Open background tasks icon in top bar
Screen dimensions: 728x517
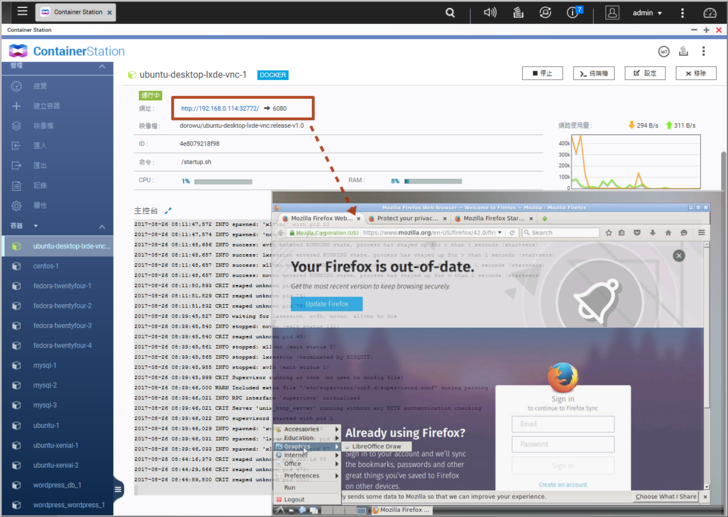coord(518,13)
